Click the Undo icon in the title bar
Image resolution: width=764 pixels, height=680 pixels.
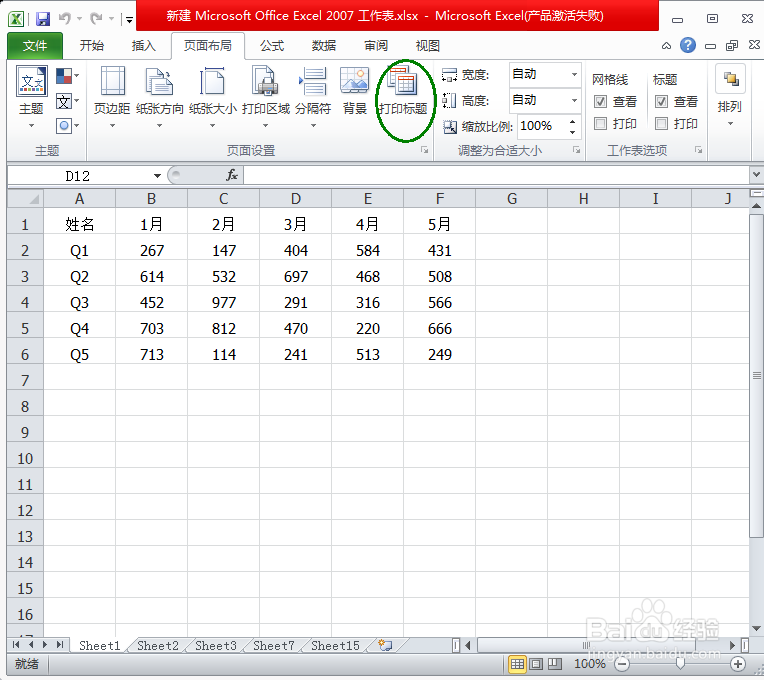click(x=64, y=19)
